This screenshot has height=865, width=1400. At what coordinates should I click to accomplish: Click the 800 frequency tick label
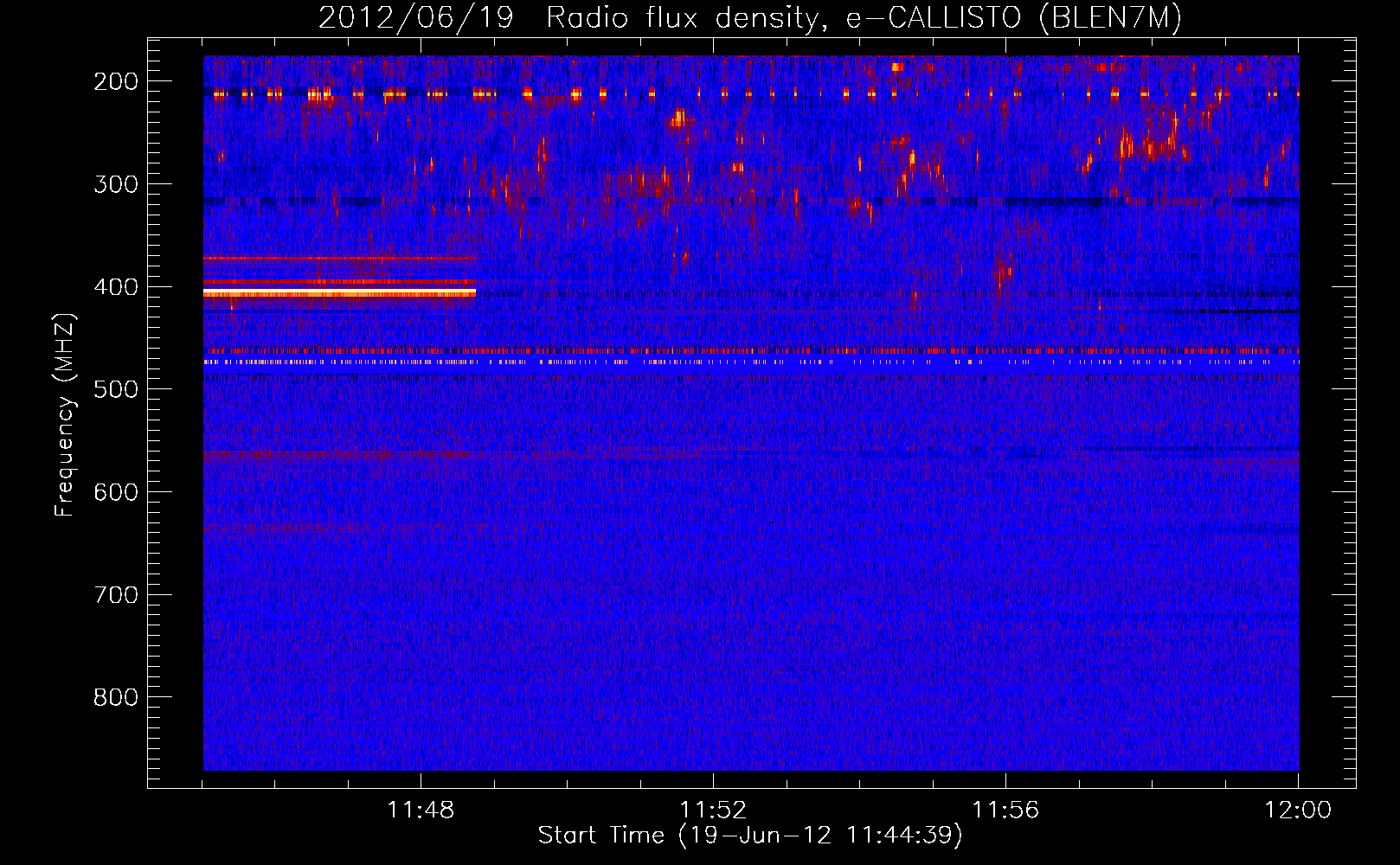pyautogui.click(x=116, y=698)
